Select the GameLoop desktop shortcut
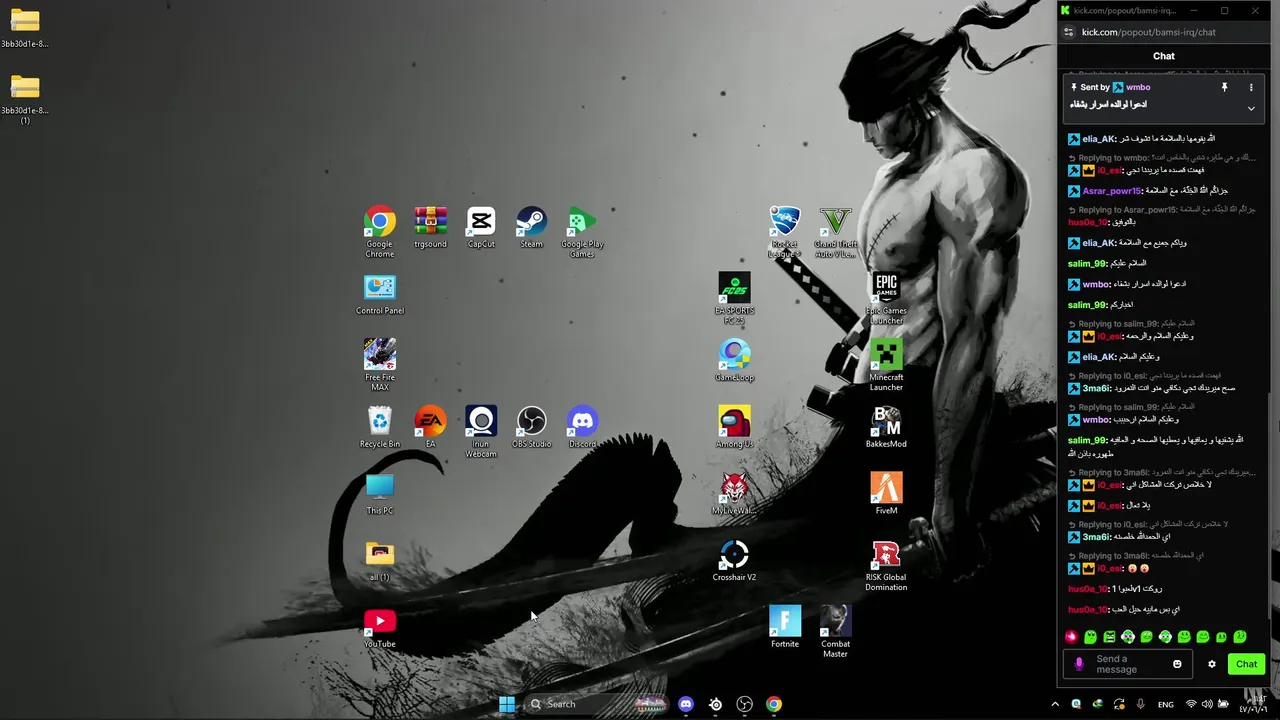 [734, 361]
